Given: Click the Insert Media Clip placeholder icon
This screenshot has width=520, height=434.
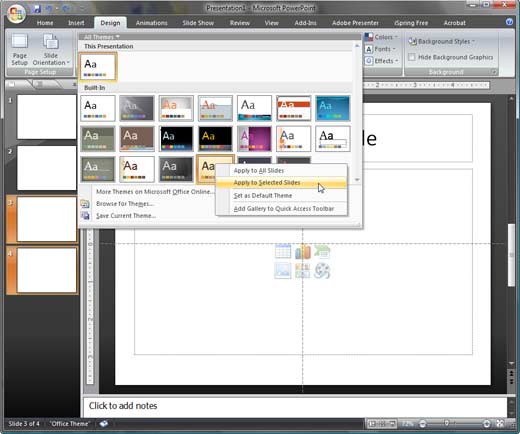Looking at the screenshot, I should (x=322, y=271).
